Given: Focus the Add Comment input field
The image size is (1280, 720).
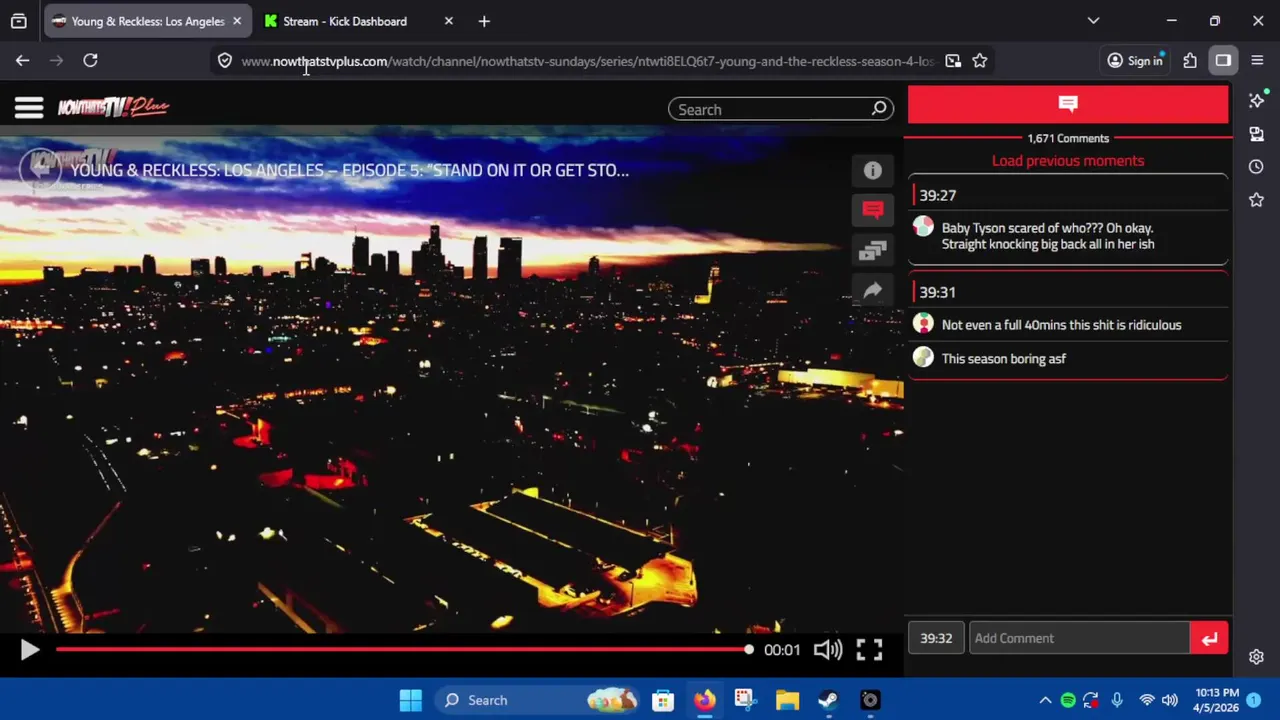Looking at the screenshot, I should (x=1079, y=638).
